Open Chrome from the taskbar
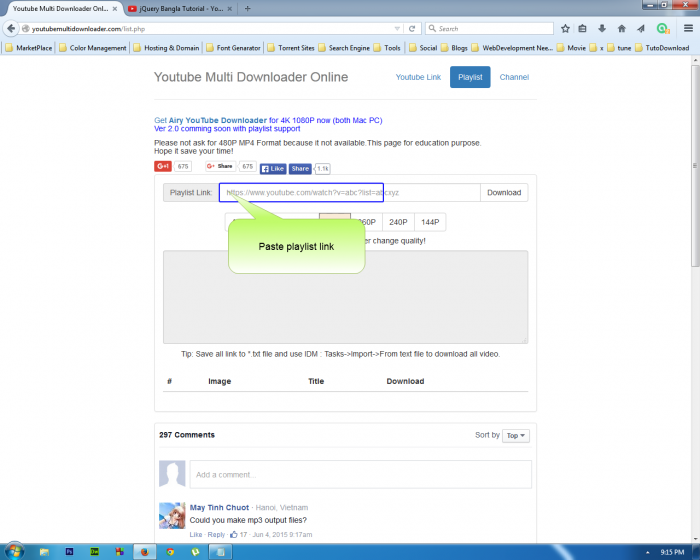 point(170,552)
